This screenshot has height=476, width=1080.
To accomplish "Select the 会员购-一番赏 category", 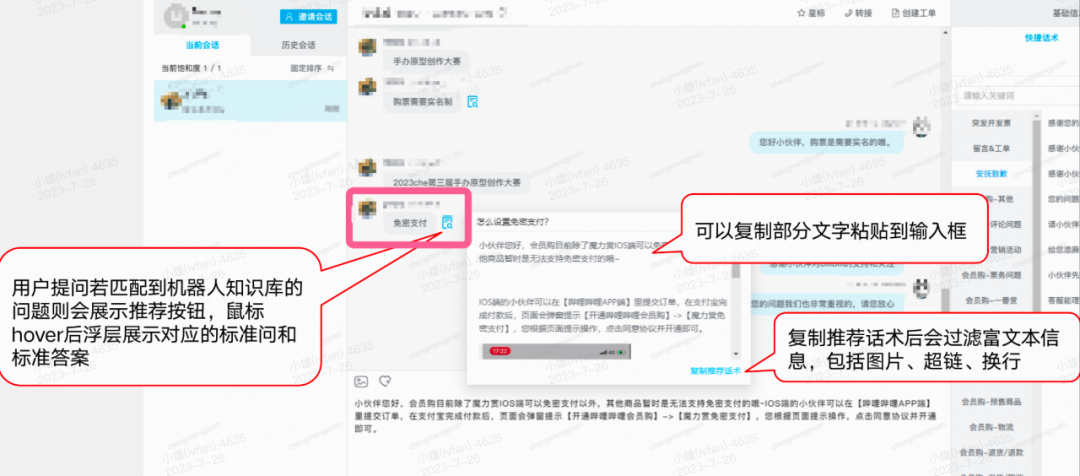I will (x=992, y=300).
